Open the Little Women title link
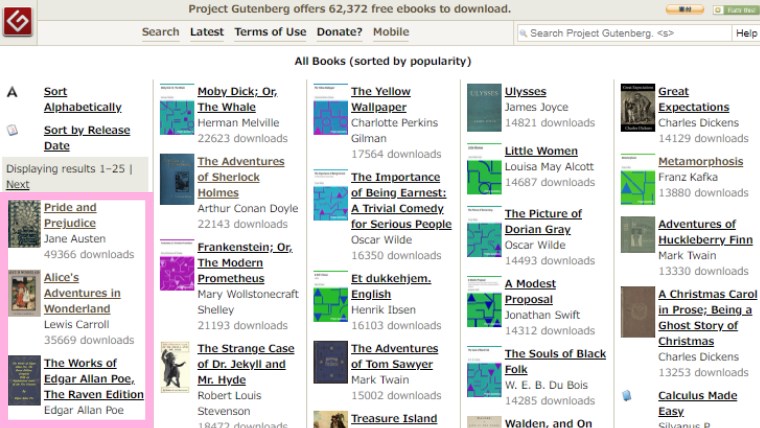This screenshot has height=428, width=760. 541,151
